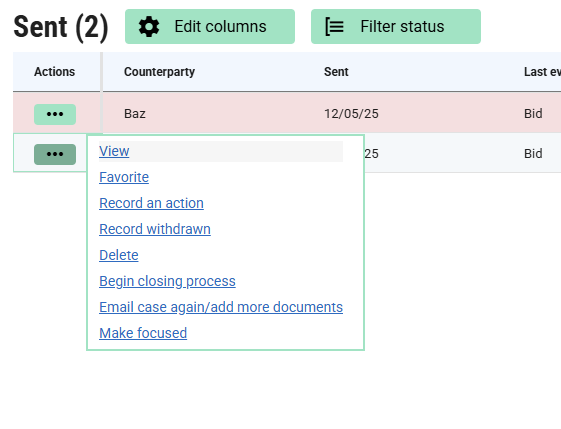Image resolution: width=561 pixels, height=429 pixels.
Task: Open the Filter status button
Action: click(396, 27)
